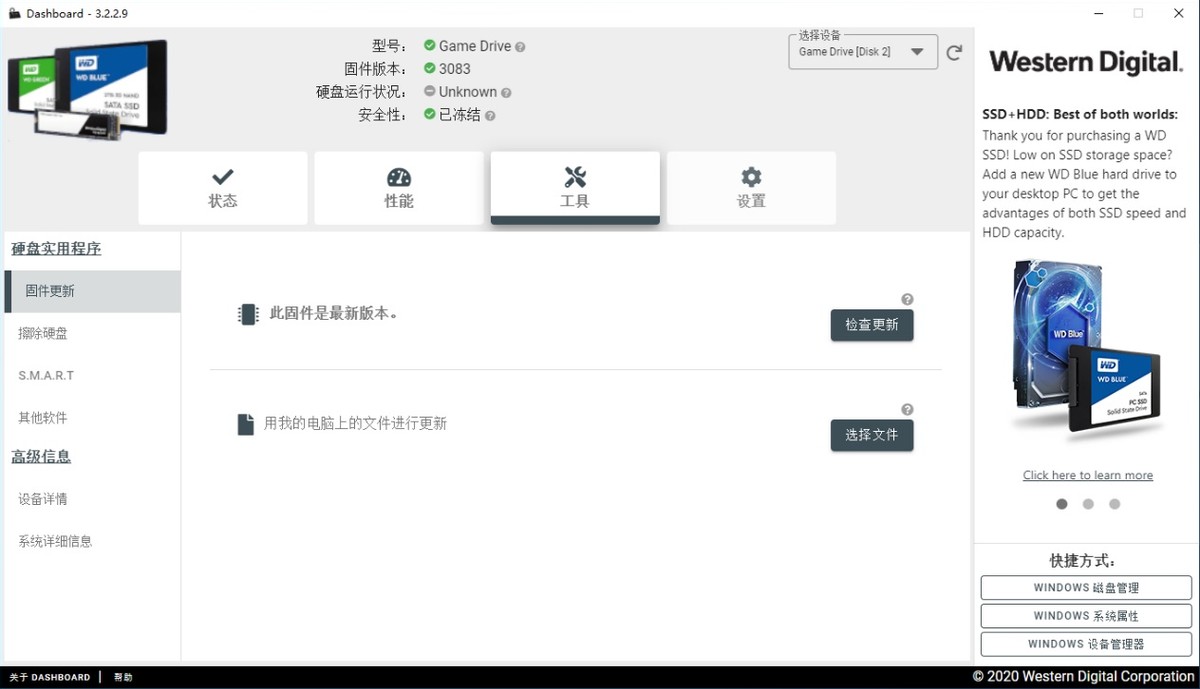Select the second carousel dot under the ad

coord(1088,504)
